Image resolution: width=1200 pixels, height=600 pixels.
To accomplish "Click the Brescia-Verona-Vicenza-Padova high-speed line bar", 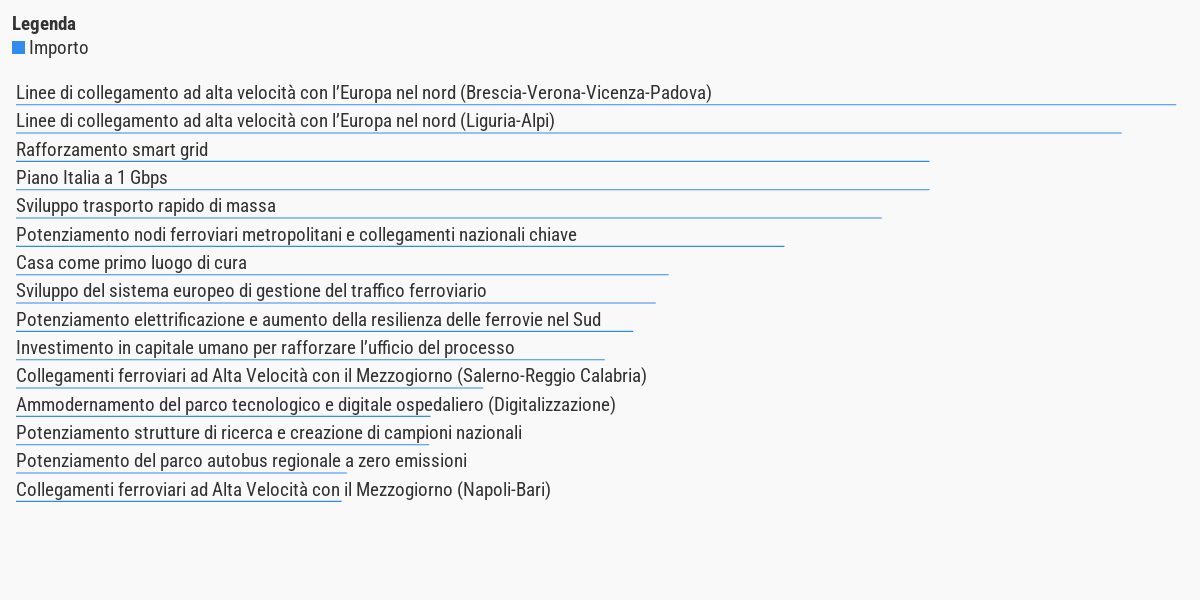I will 596,93.
